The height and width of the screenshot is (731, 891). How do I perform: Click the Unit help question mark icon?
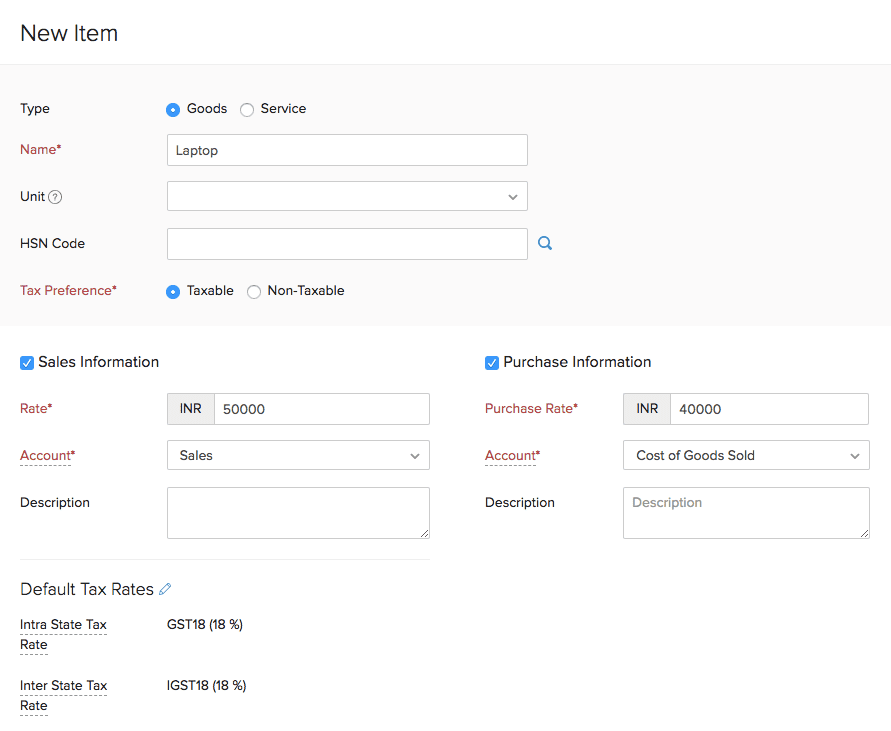click(55, 197)
